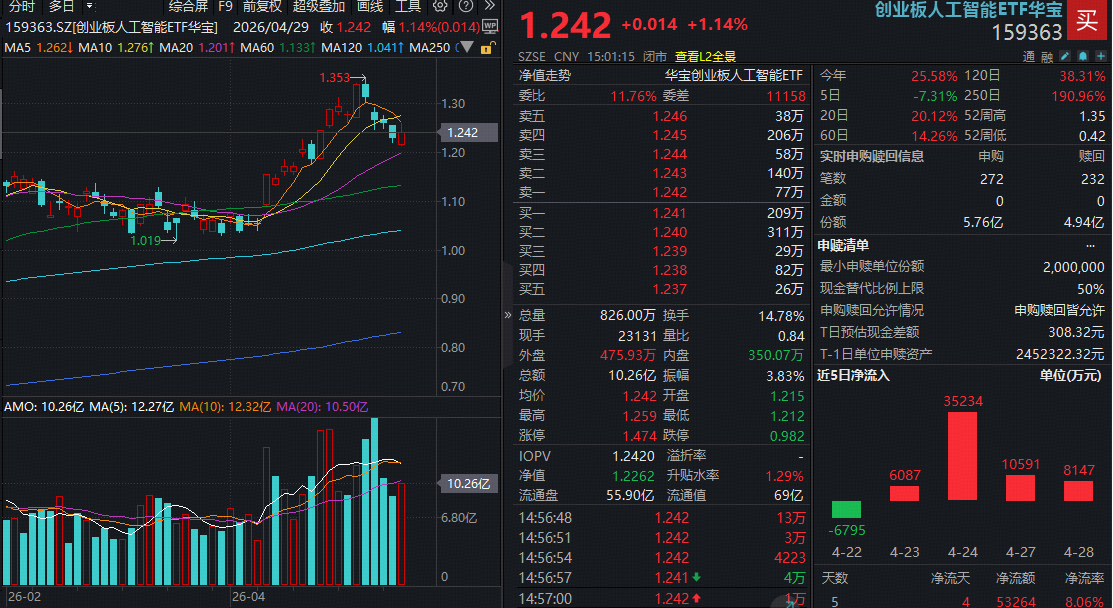
Task: Toggle 超级叠加 overlay option
Action: click(318, 6)
